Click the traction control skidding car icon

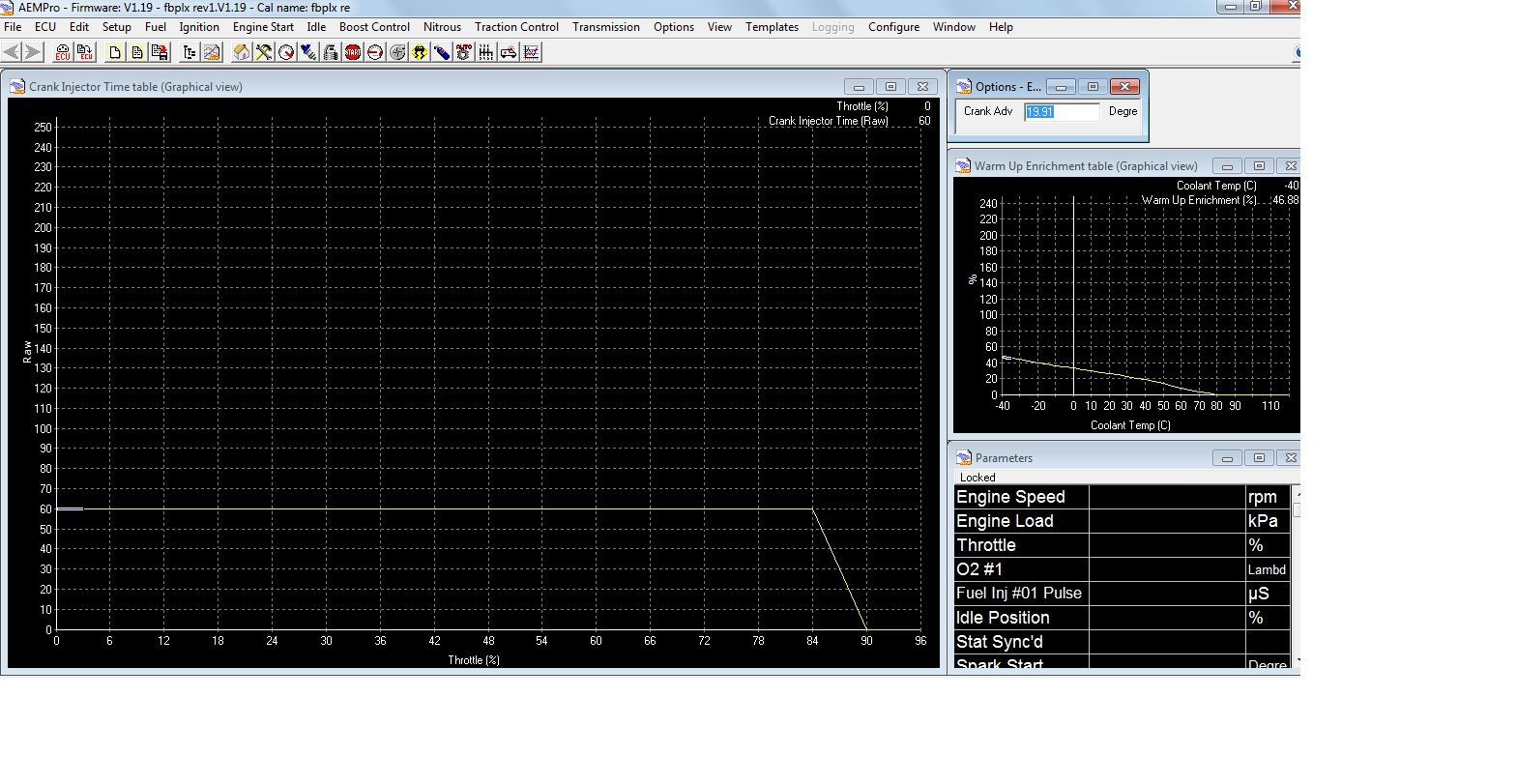pyautogui.click(x=420, y=52)
